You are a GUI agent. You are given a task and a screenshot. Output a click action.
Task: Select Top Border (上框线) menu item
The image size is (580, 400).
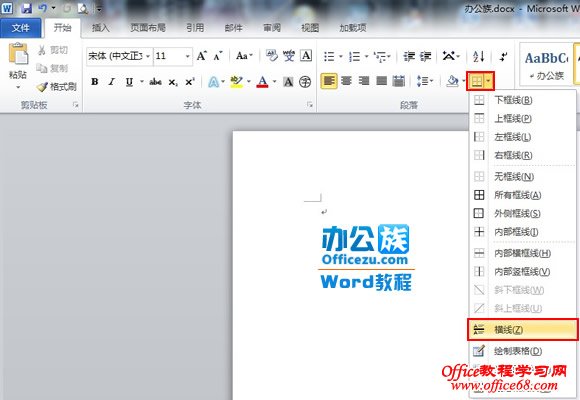(522, 118)
